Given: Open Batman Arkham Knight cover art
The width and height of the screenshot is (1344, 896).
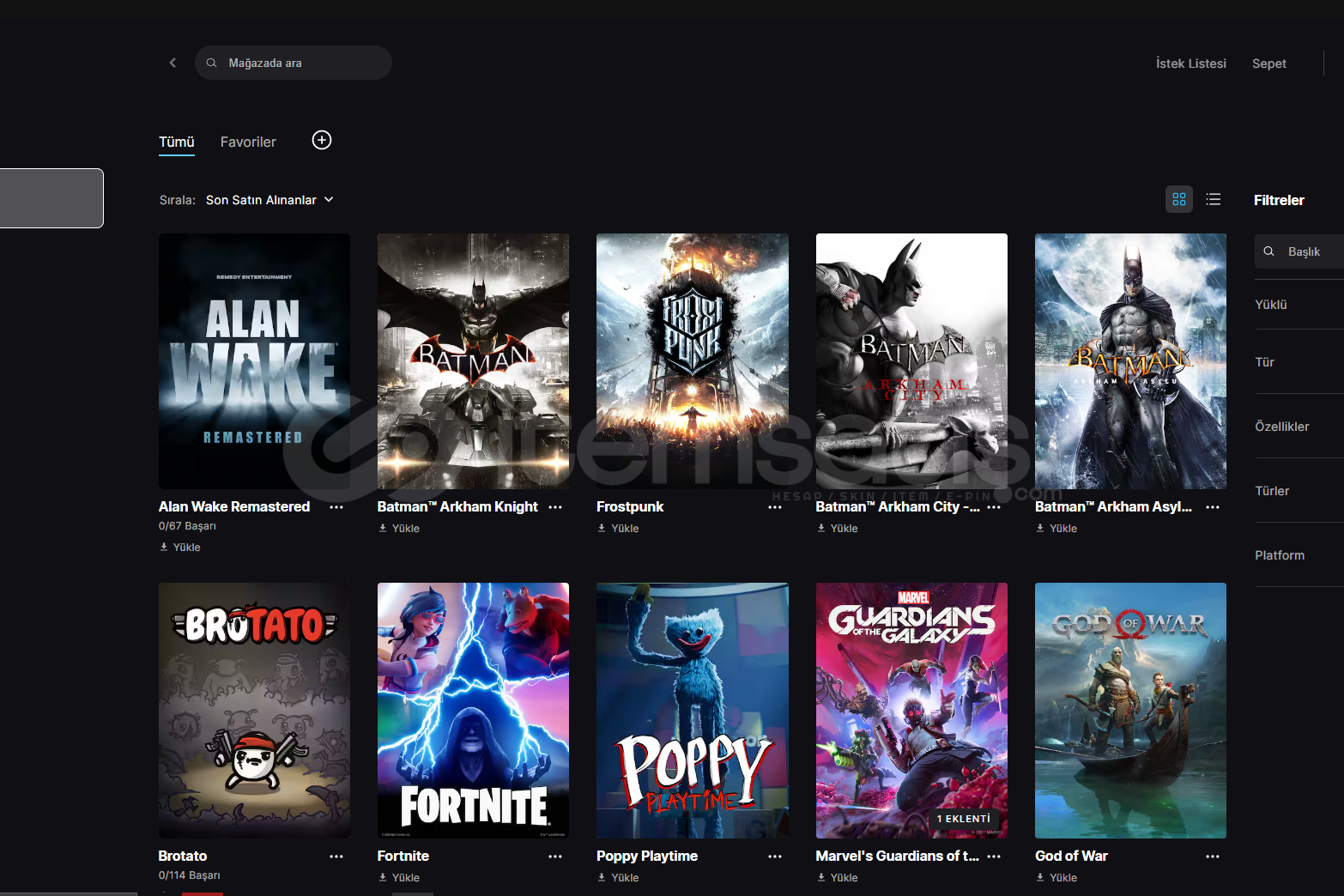Looking at the screenshot, I should tap(473, 361).
